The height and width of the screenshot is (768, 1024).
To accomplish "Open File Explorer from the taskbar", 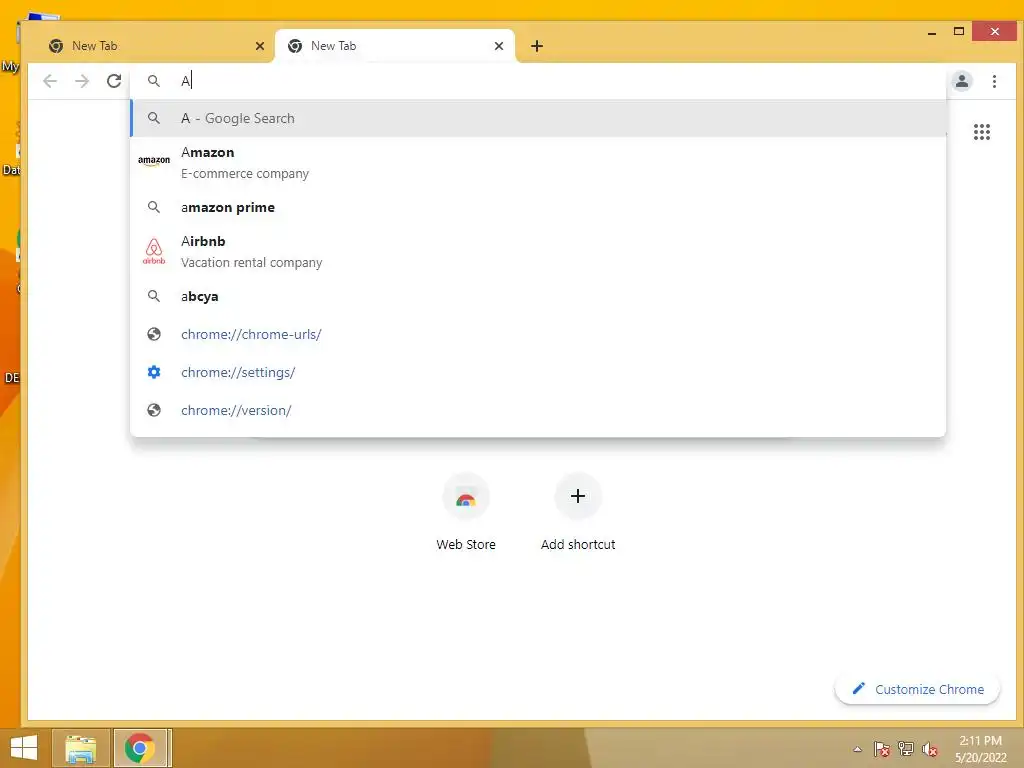I will 81,748.
